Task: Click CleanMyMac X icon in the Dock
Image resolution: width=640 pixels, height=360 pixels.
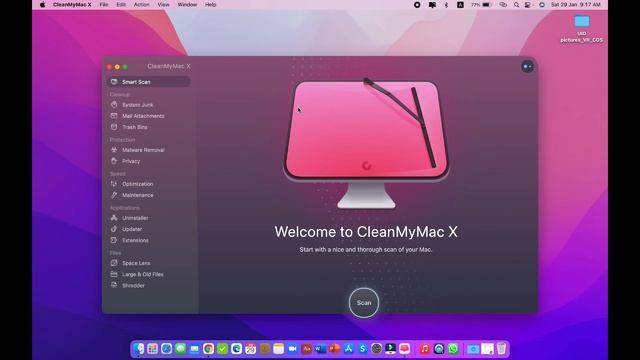Action: pos(404,349)
